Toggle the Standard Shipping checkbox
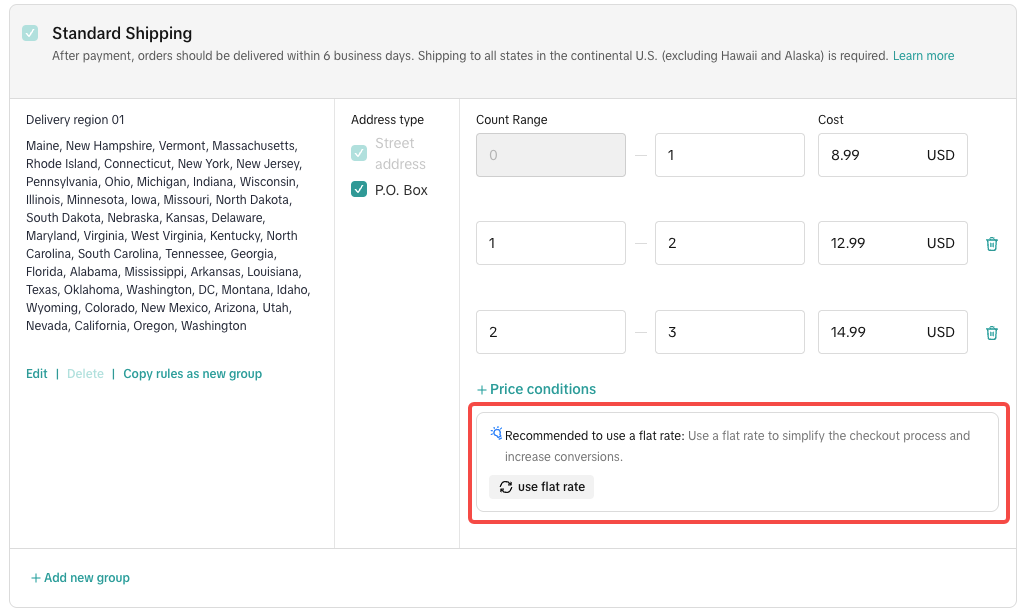The width and height of the screenshot is (1020, 608). [x=31, y=34]
